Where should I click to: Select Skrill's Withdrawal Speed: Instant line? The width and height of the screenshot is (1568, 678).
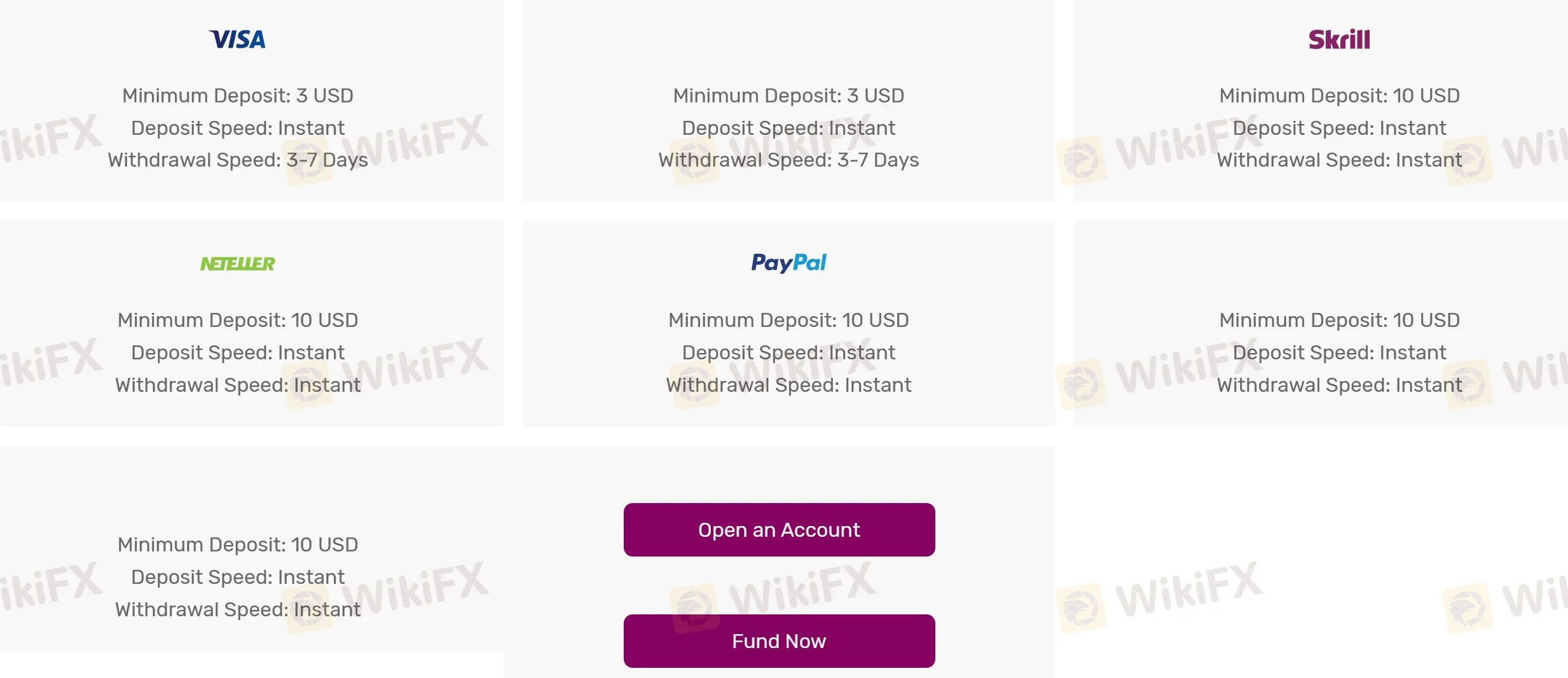pos(1338,160)
